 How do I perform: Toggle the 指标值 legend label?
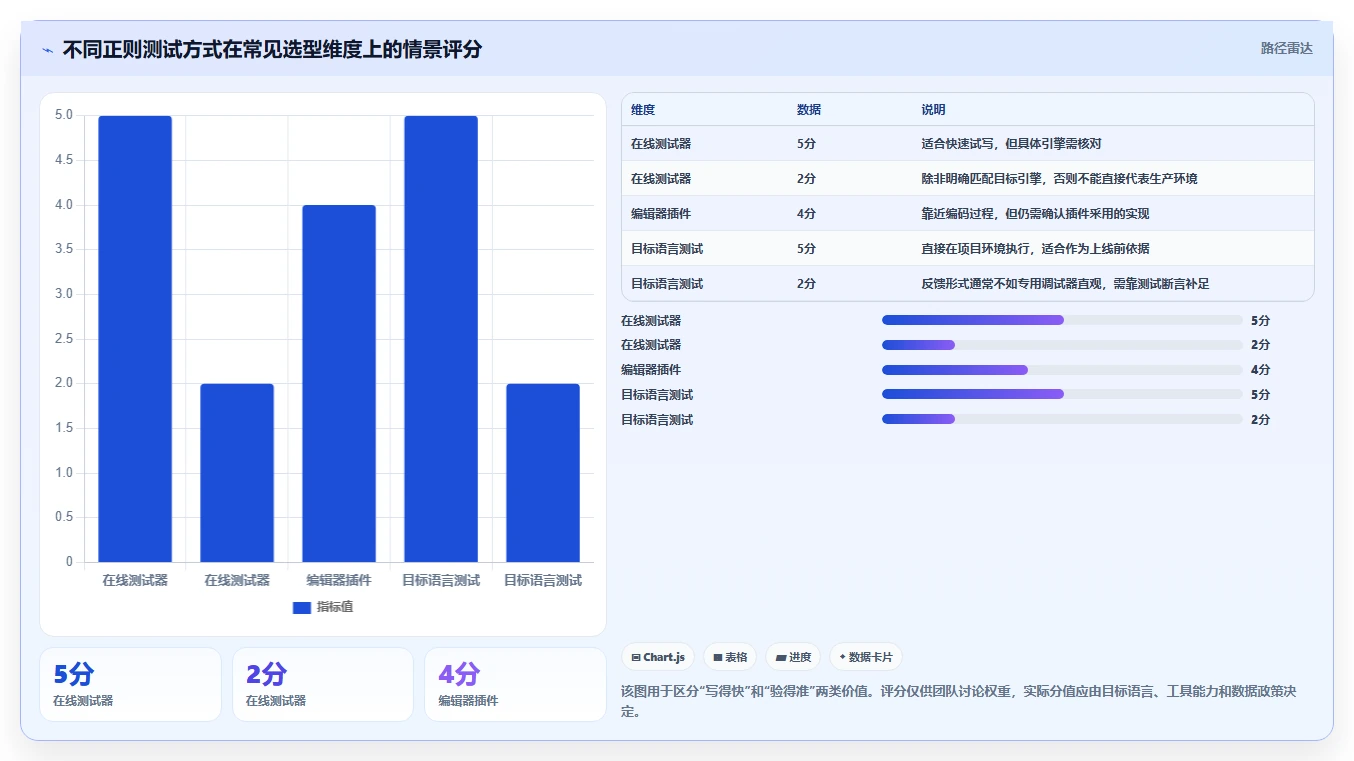(x=335, y=607)
